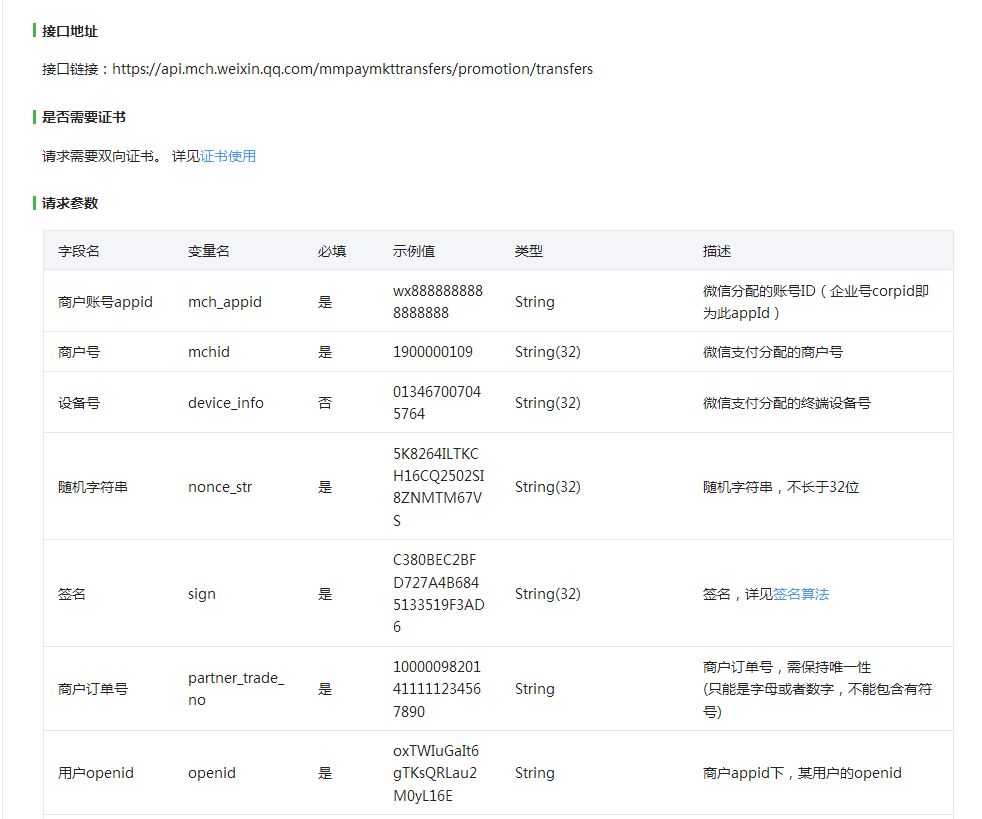Click the example value 1900000109
Image resolution: width=982 pixels, height=819 pixels.
(x=433, y=352)
